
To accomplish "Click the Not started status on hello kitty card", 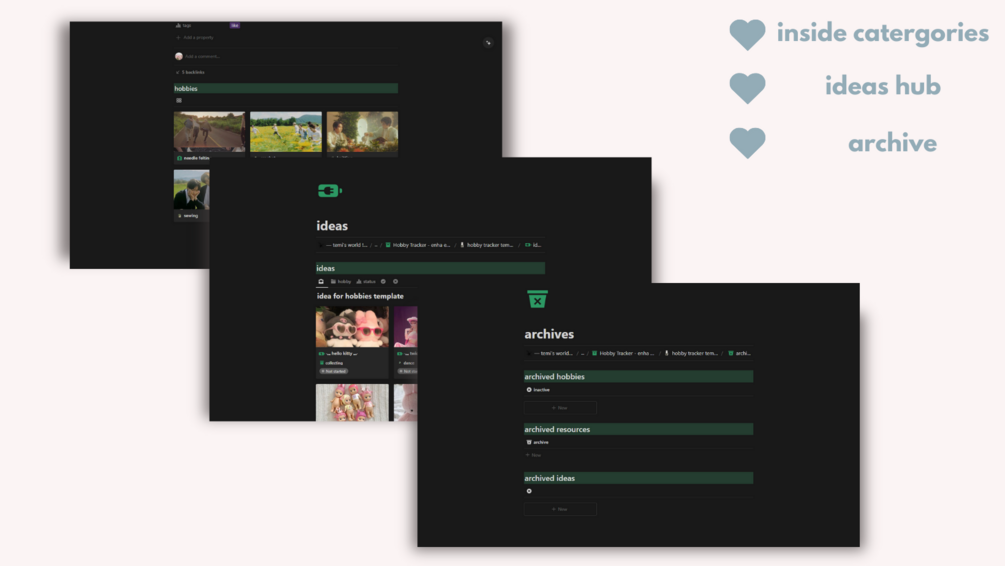I will 334,371.
